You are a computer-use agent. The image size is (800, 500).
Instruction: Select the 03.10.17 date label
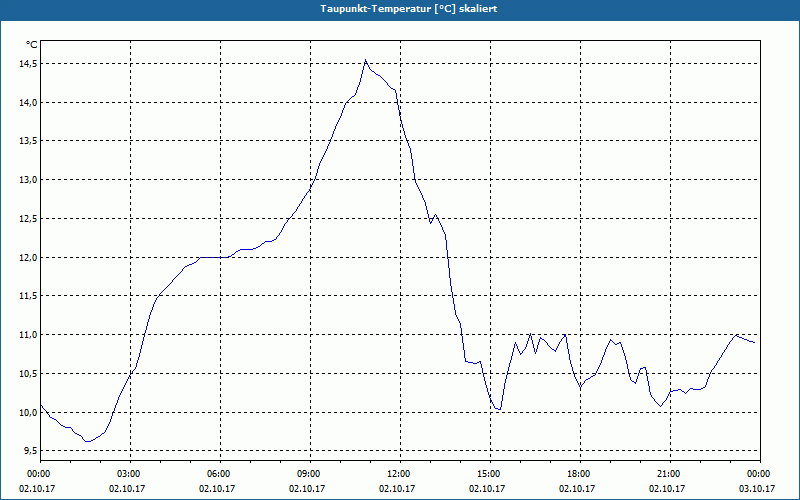757,488
